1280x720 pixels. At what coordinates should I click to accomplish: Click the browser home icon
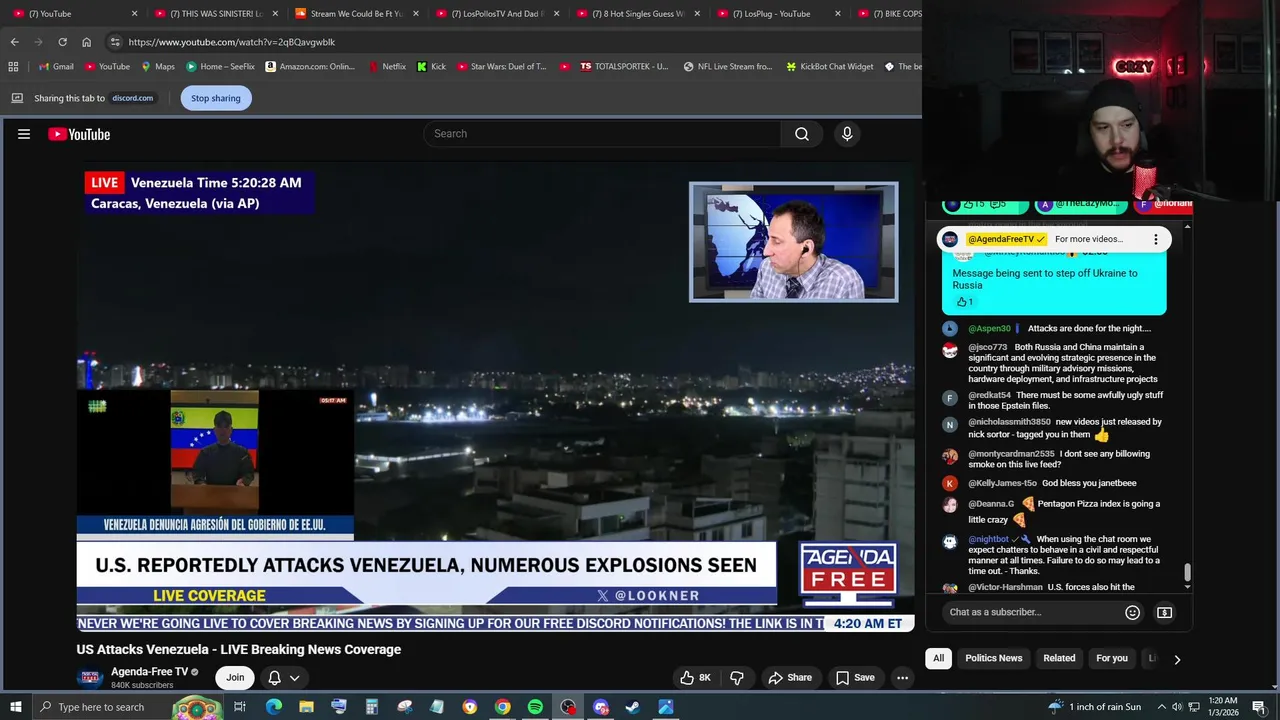[x=86, y=42]
